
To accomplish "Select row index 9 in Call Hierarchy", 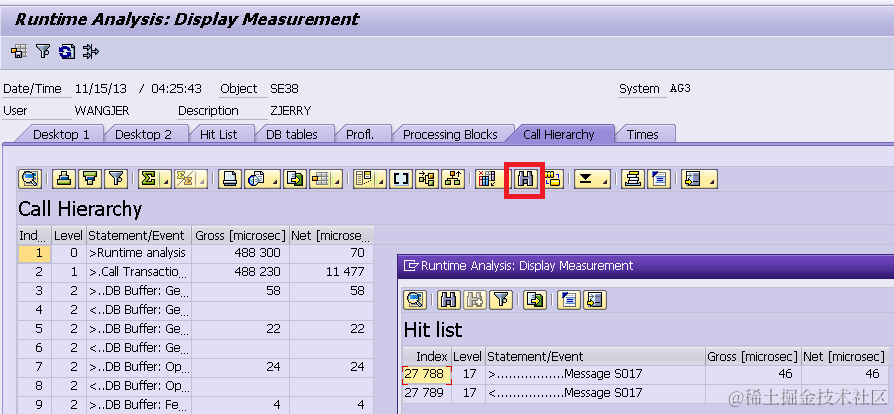I will tap(34, 405).
